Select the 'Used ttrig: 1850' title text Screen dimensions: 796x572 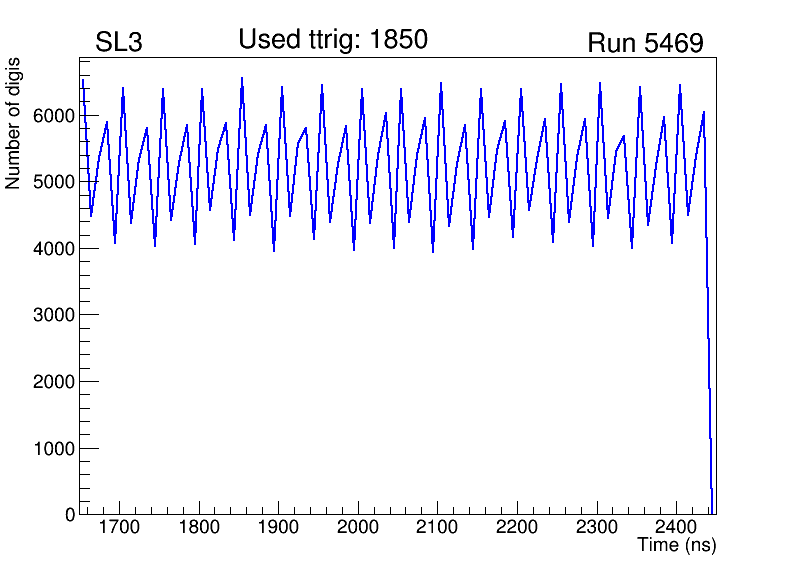pos(333,40)
